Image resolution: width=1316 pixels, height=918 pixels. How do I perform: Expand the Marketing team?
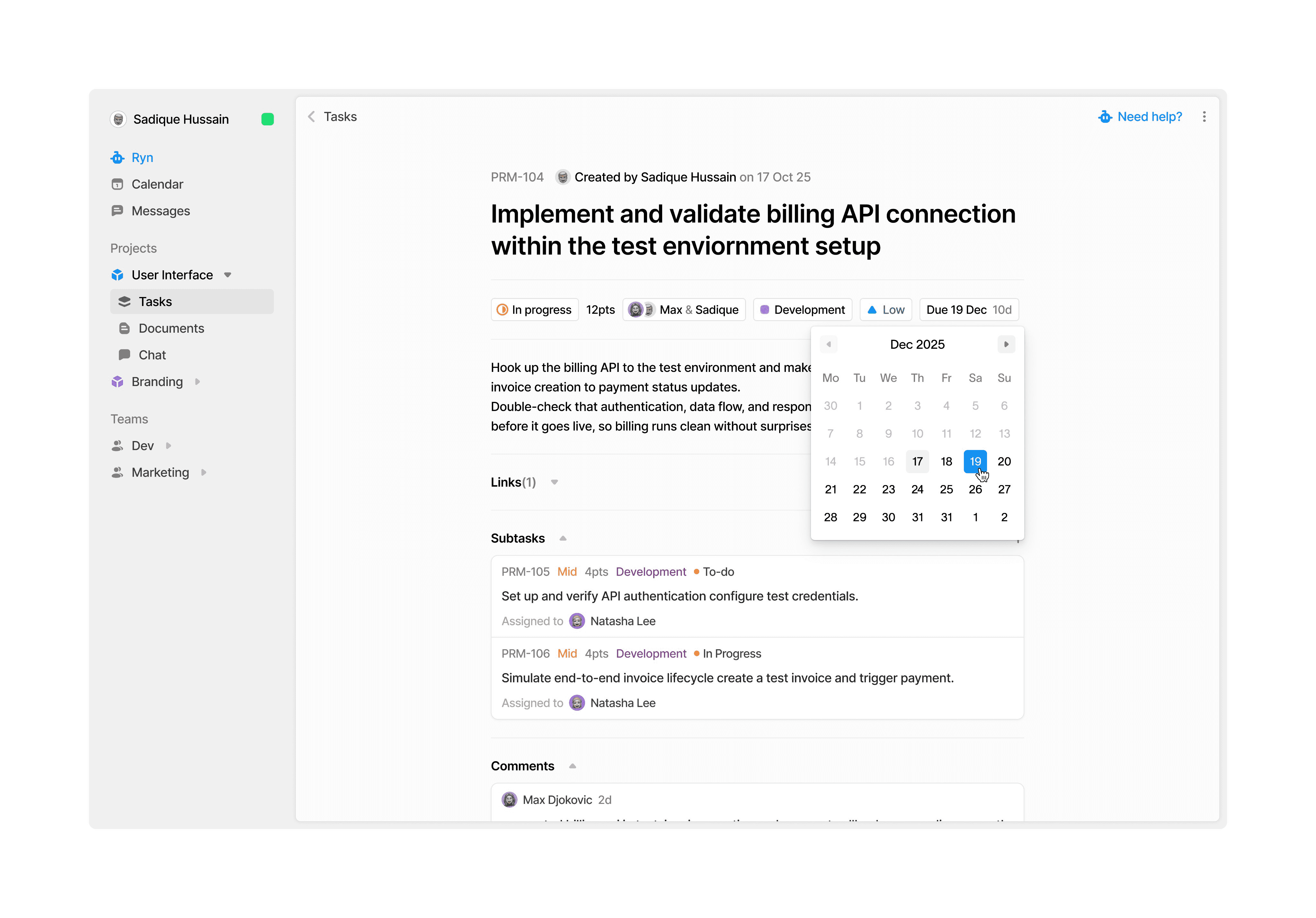point(203,473)
